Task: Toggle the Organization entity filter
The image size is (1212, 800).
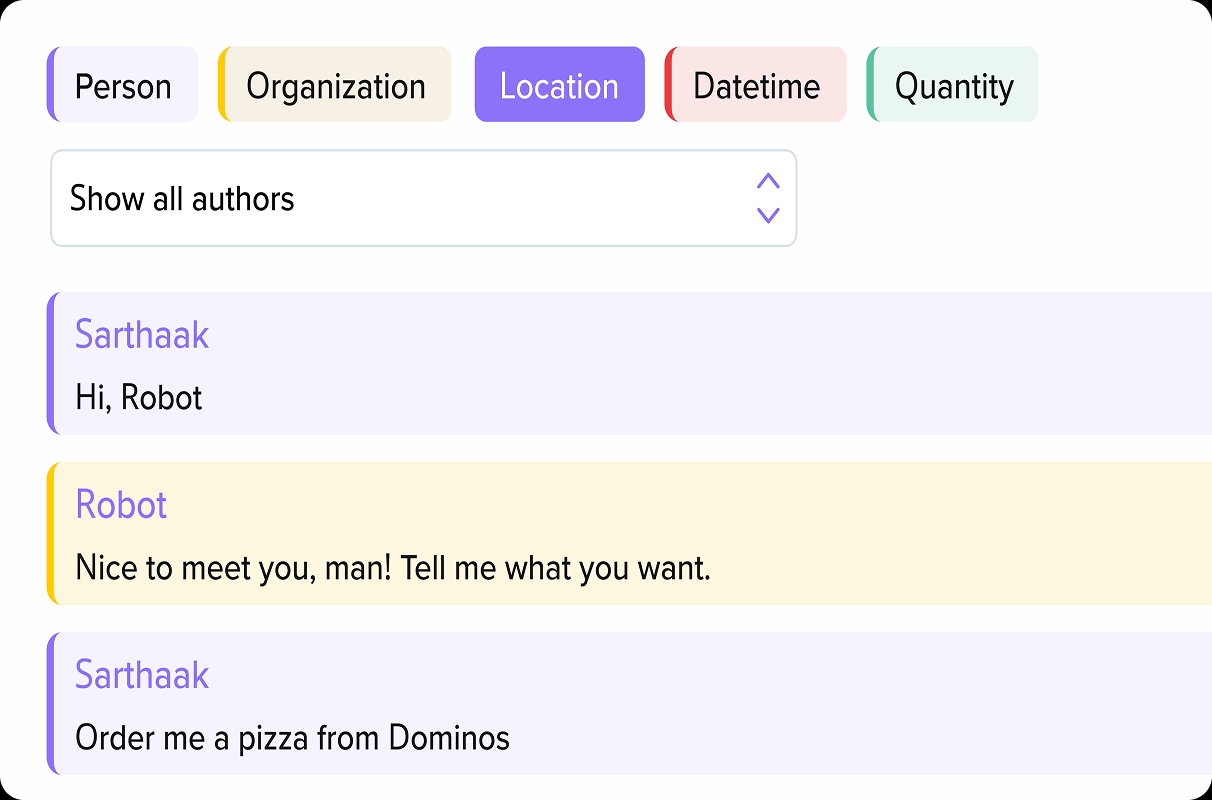Action: (x=336, y=86)
